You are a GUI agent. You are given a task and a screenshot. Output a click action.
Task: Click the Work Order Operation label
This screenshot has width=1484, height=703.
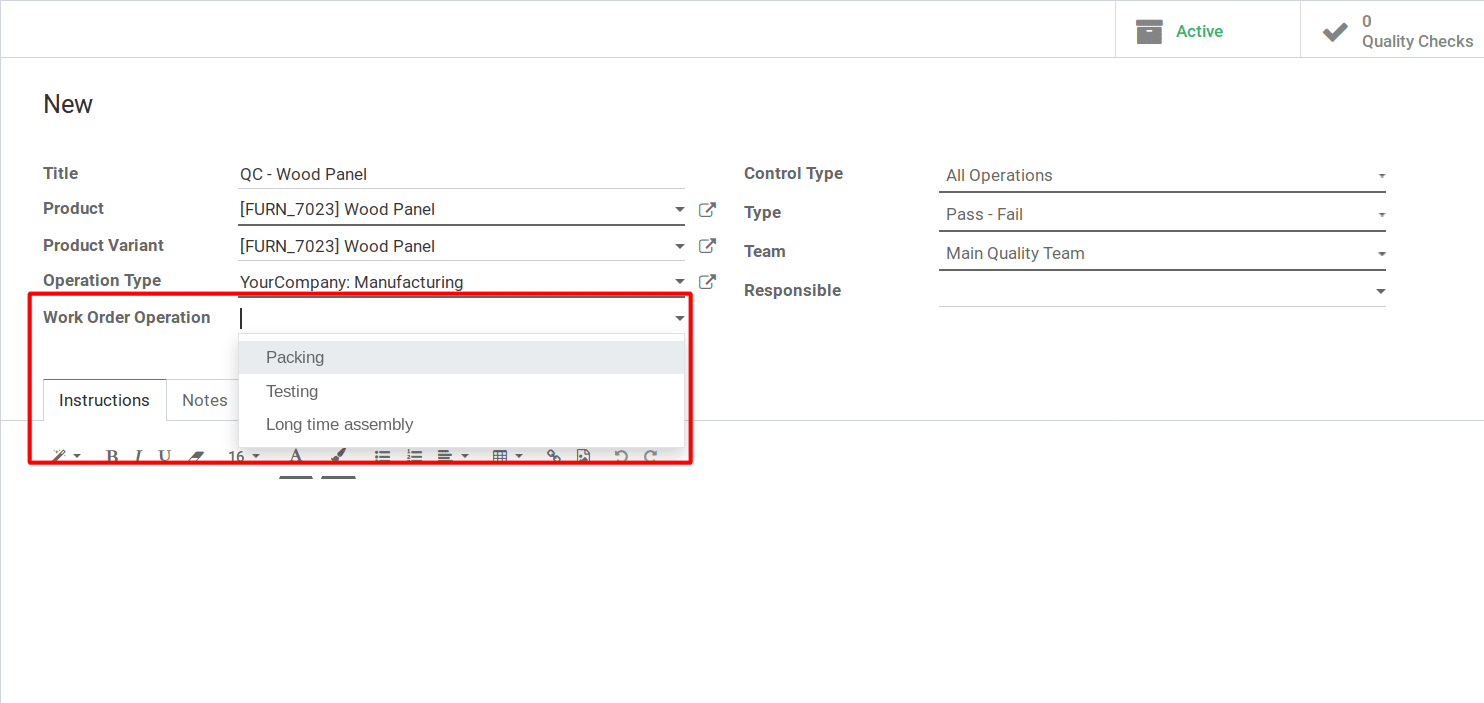127,317
